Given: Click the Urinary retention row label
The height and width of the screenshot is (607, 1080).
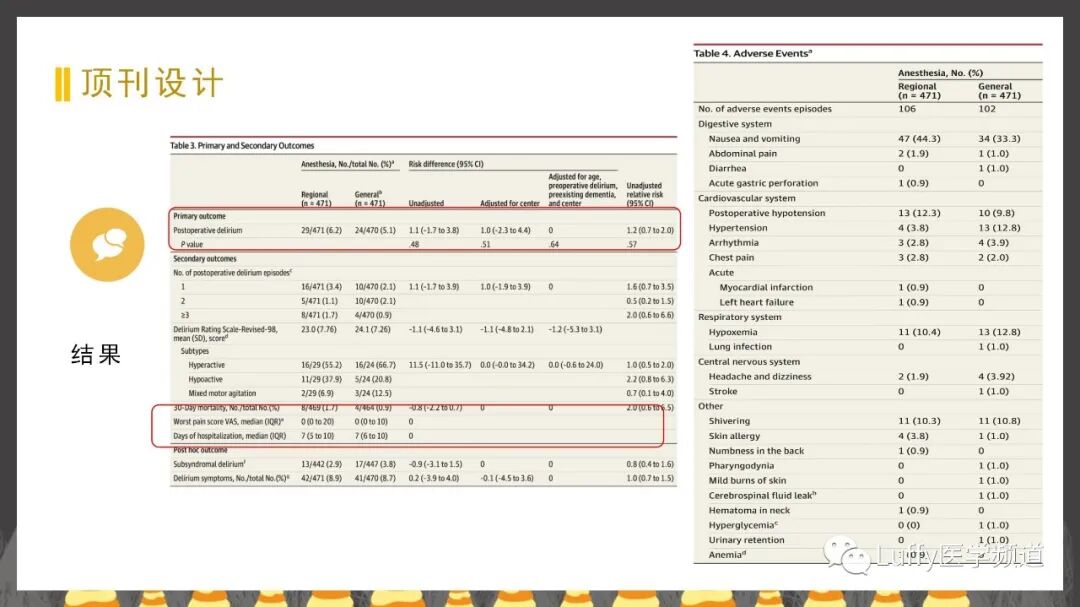Looking at the screenshot, I should 747,540.
